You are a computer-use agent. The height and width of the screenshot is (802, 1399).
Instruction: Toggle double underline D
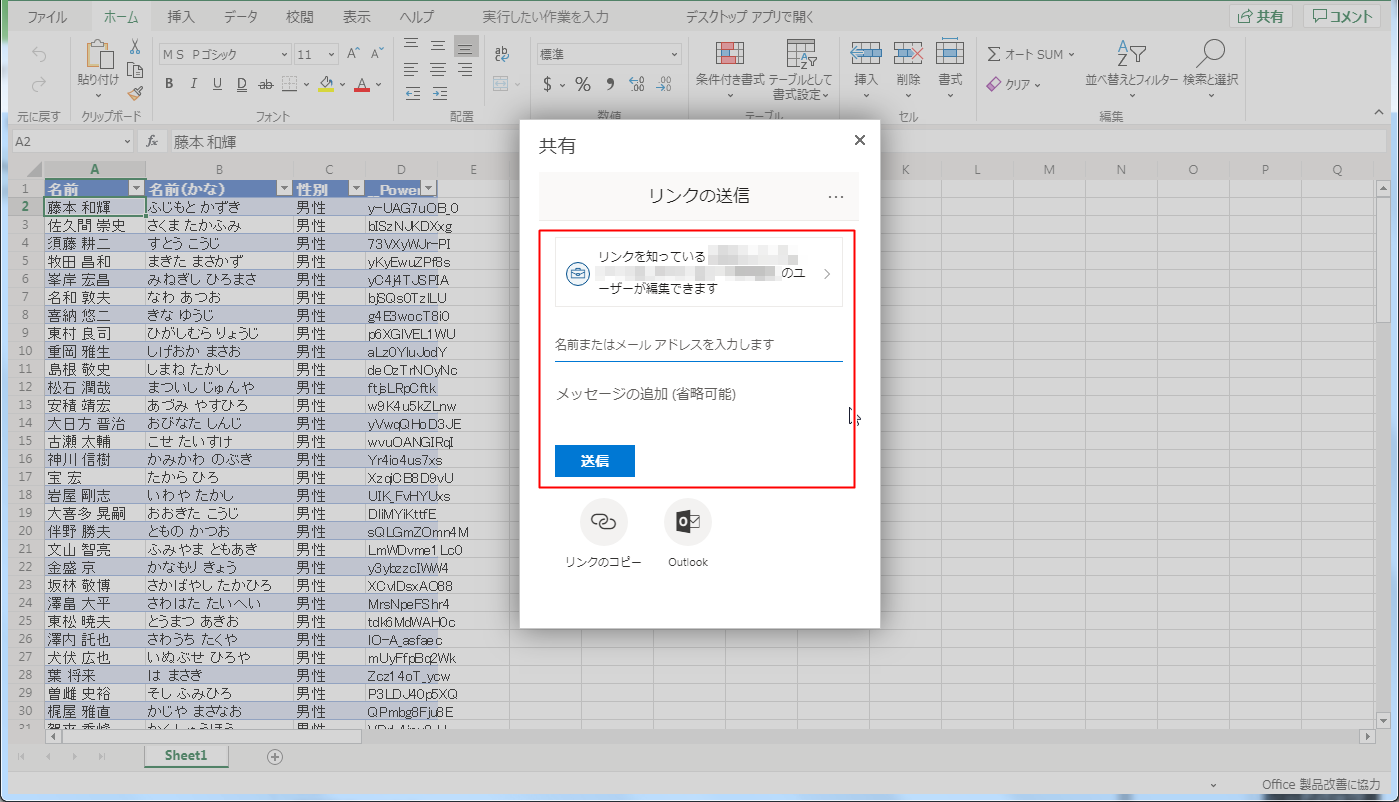(241, 84)
